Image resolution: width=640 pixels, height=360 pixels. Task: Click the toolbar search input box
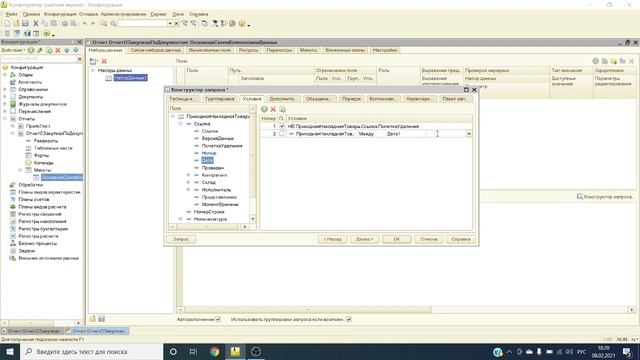[x=142, y=24]
